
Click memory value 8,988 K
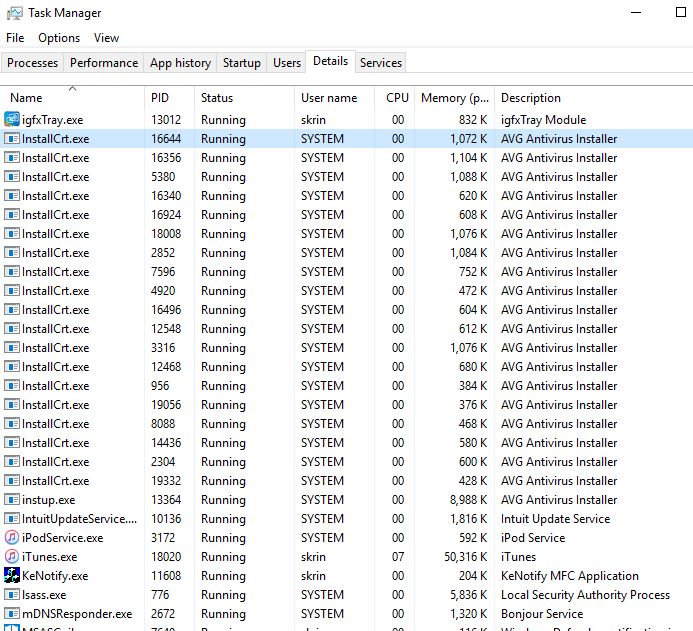click(x=468, y=500)
